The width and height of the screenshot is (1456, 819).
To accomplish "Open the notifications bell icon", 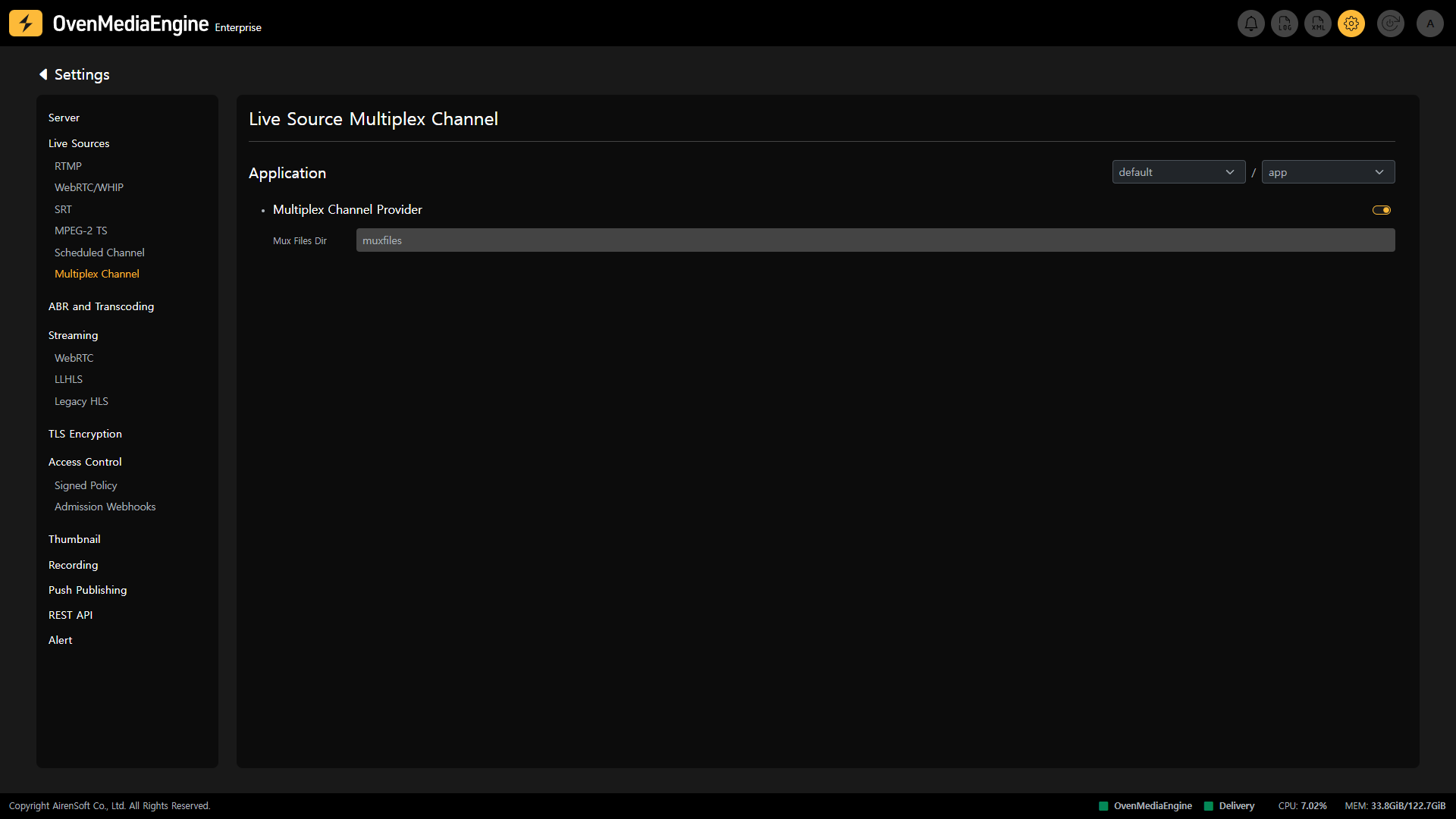I will [x=1250, y=24].
